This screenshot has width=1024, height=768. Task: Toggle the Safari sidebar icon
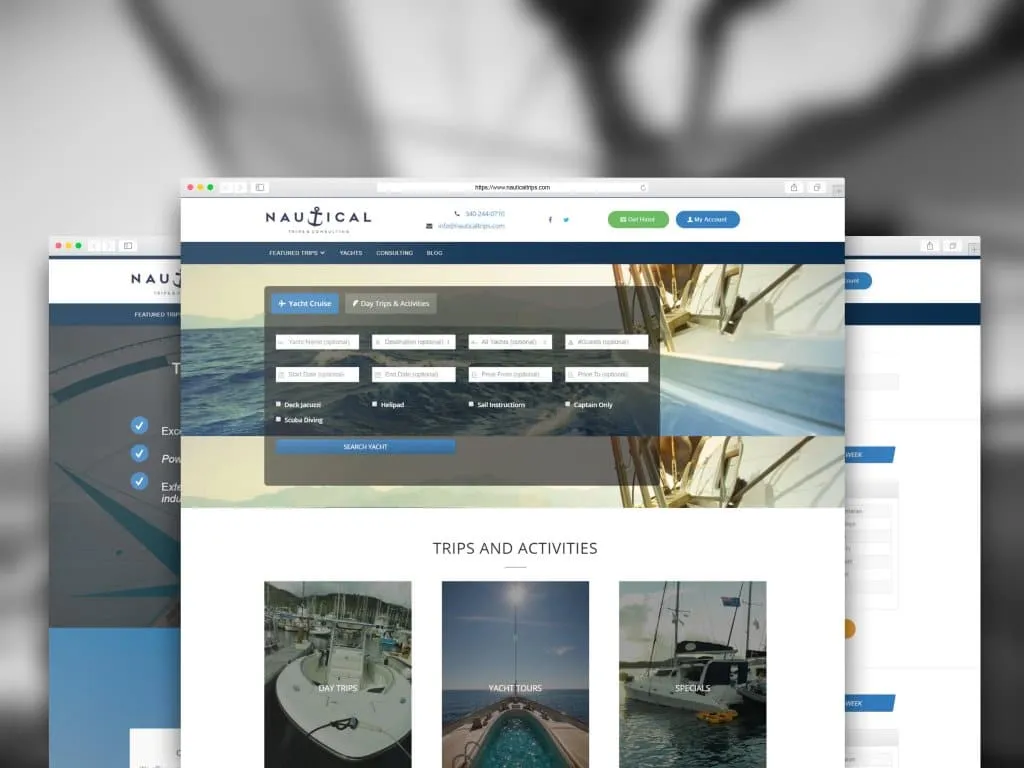pyautogui.click(x=260, y=187)
